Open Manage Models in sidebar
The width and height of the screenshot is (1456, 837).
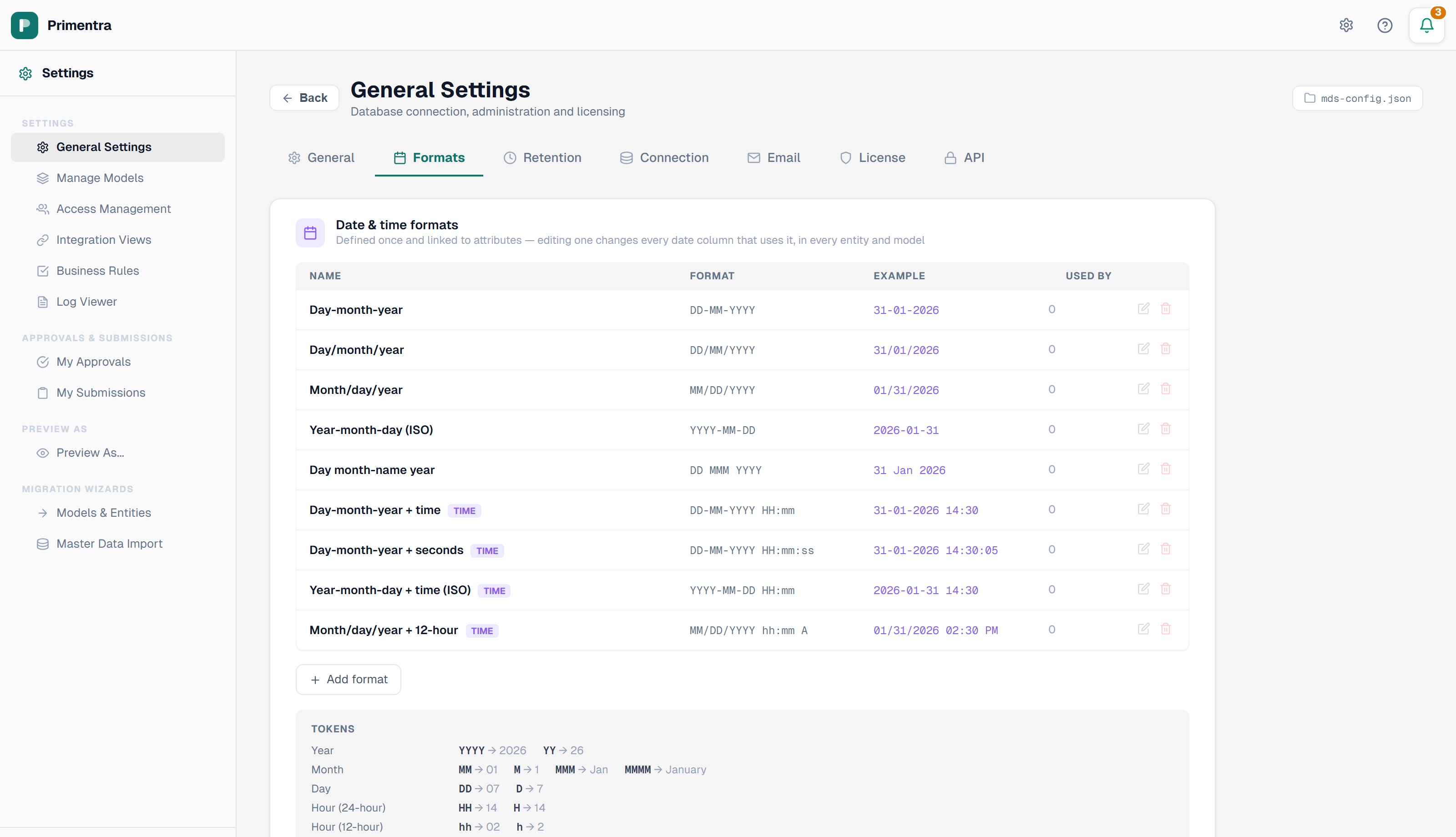coord(117,178)
